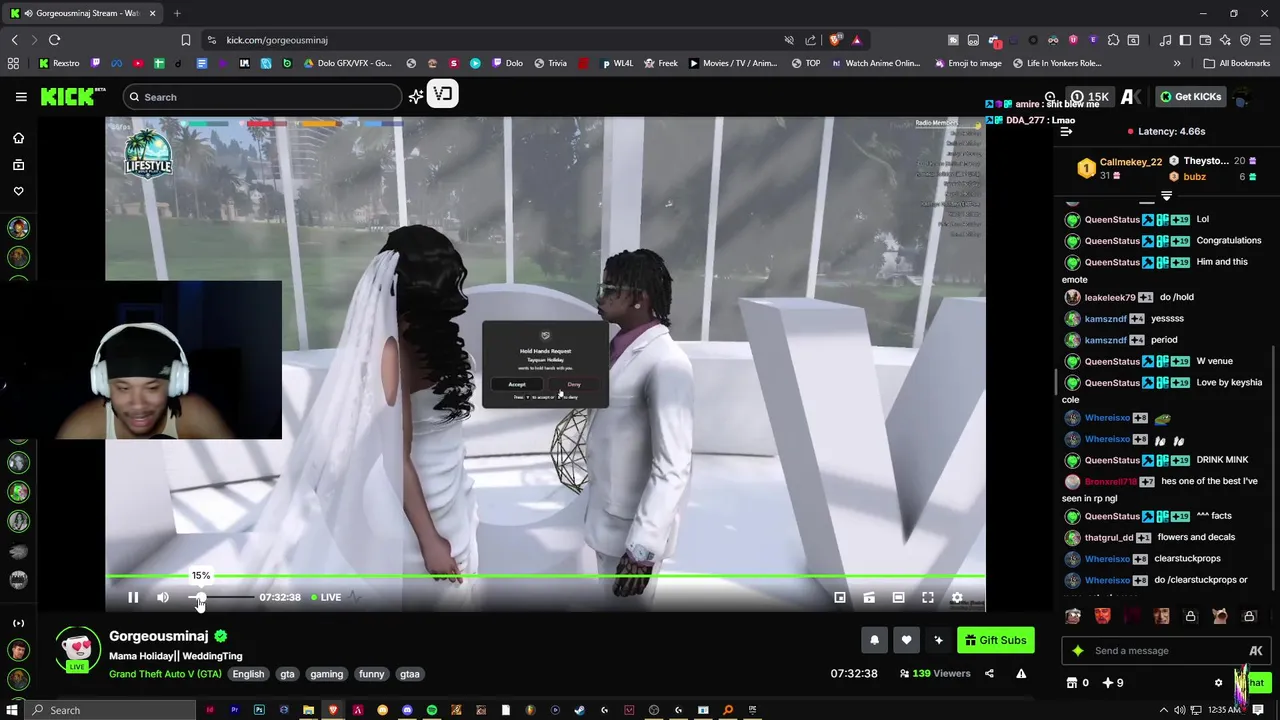
Task: Open Steam from the taskbar
Action: pos(579,710)
